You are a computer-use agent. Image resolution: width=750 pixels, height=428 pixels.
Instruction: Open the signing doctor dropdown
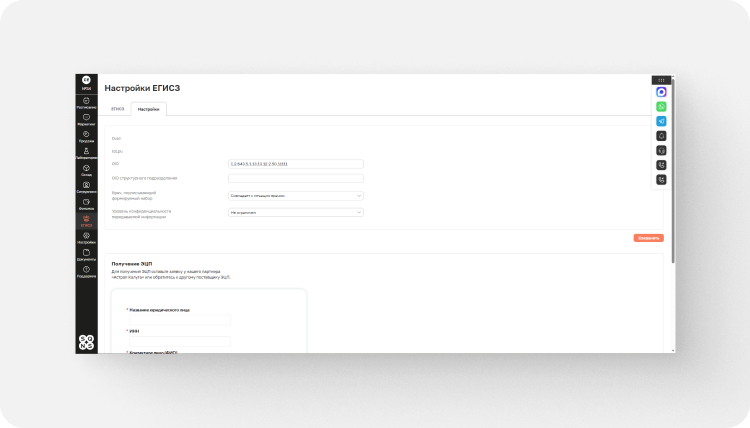[296, 196]
